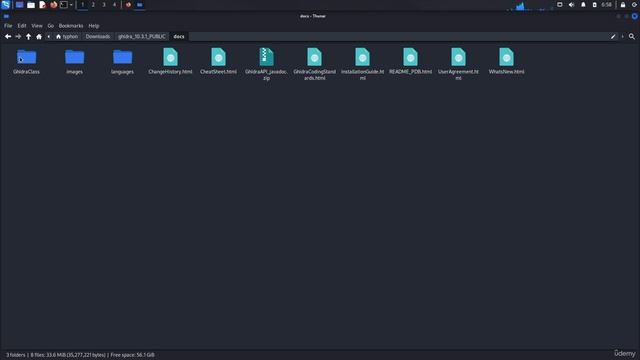Screen dimensions: 640x360
Task: Switch to workspace 3
Action: tap(104, 5)
